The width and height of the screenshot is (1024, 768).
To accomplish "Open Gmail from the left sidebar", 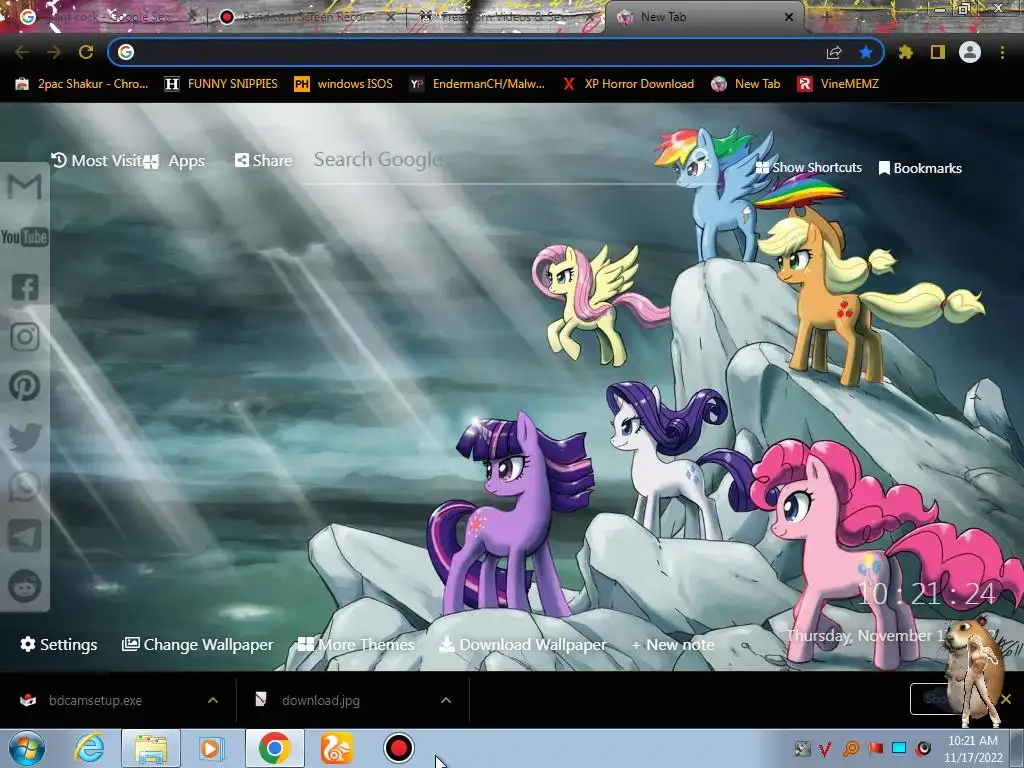I will [24, 187].
